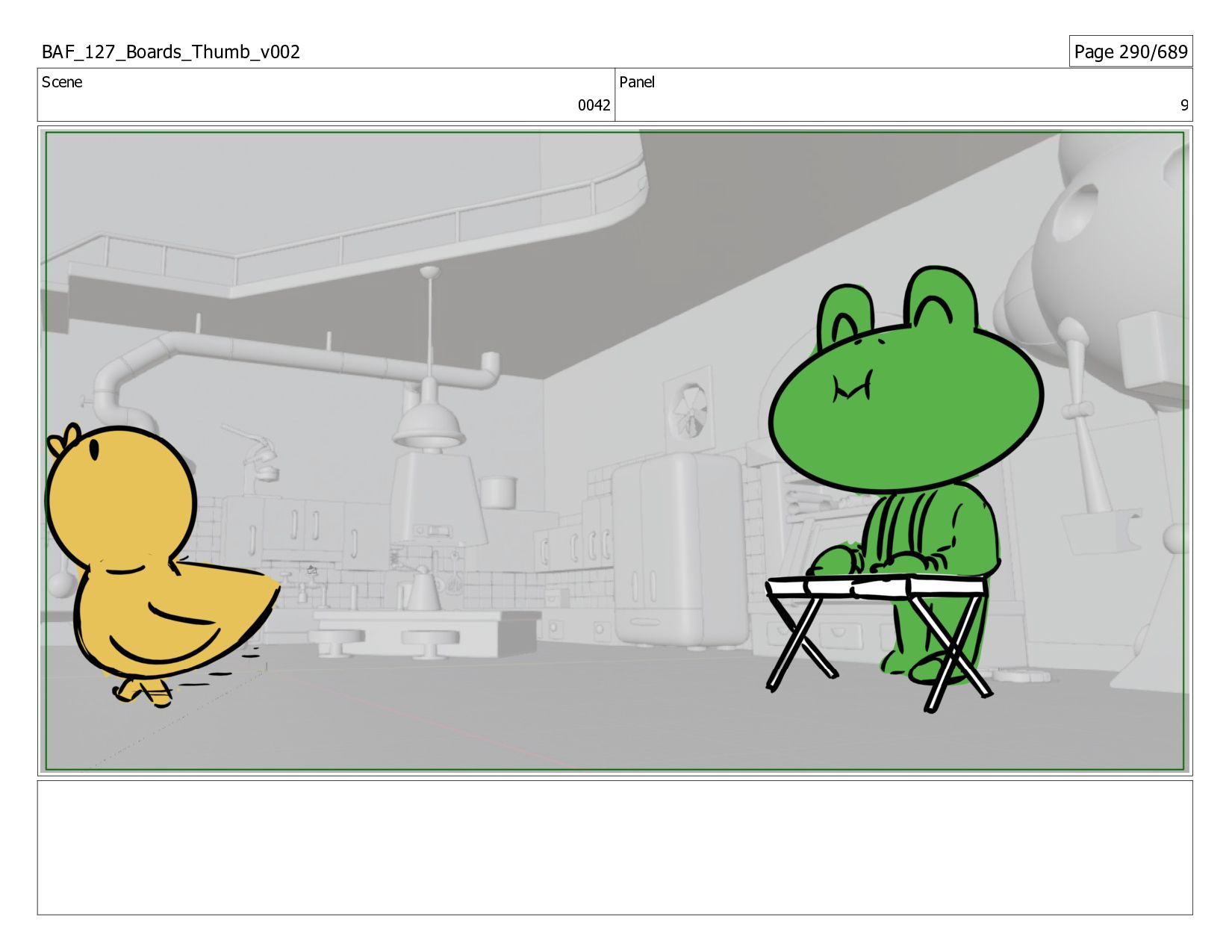Click the Page 290/689 indicator box
This screenshot has height=952, width=1232.
[1130, 52]
